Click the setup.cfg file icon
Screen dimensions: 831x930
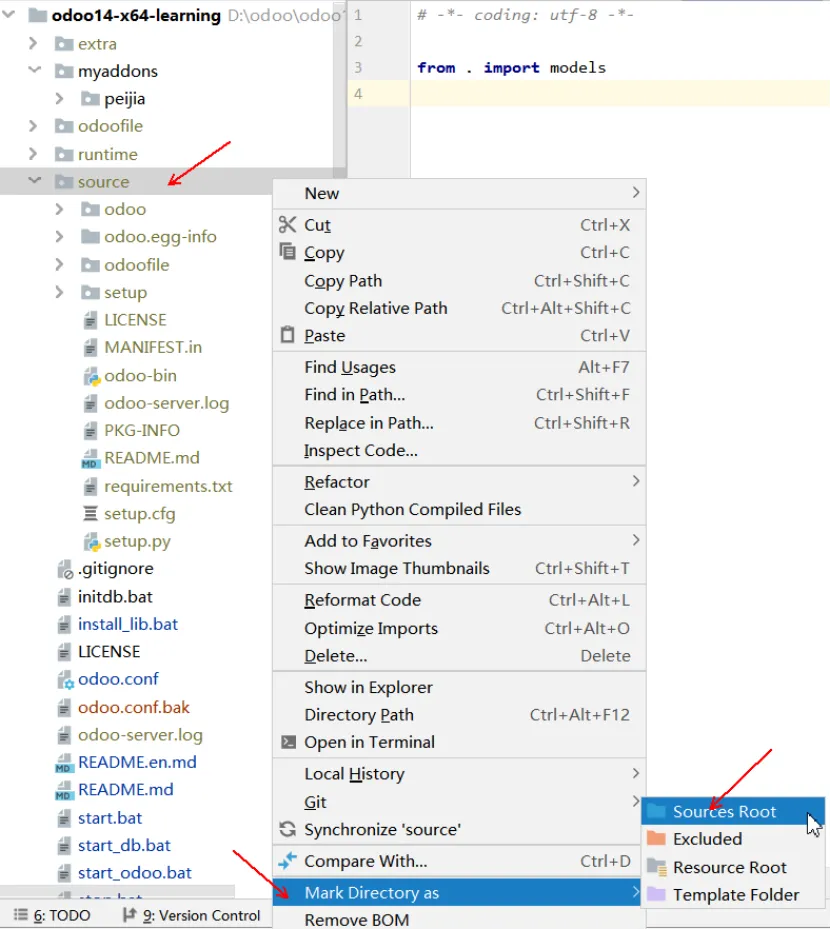click(x=90, y=513)
